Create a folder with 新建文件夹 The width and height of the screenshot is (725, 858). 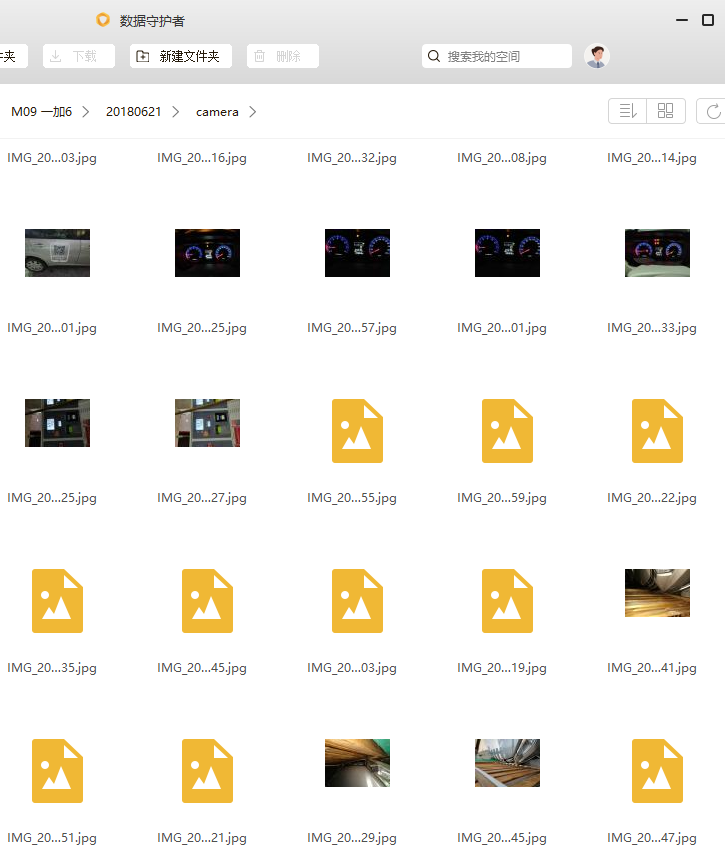click(x=181, y=56)
